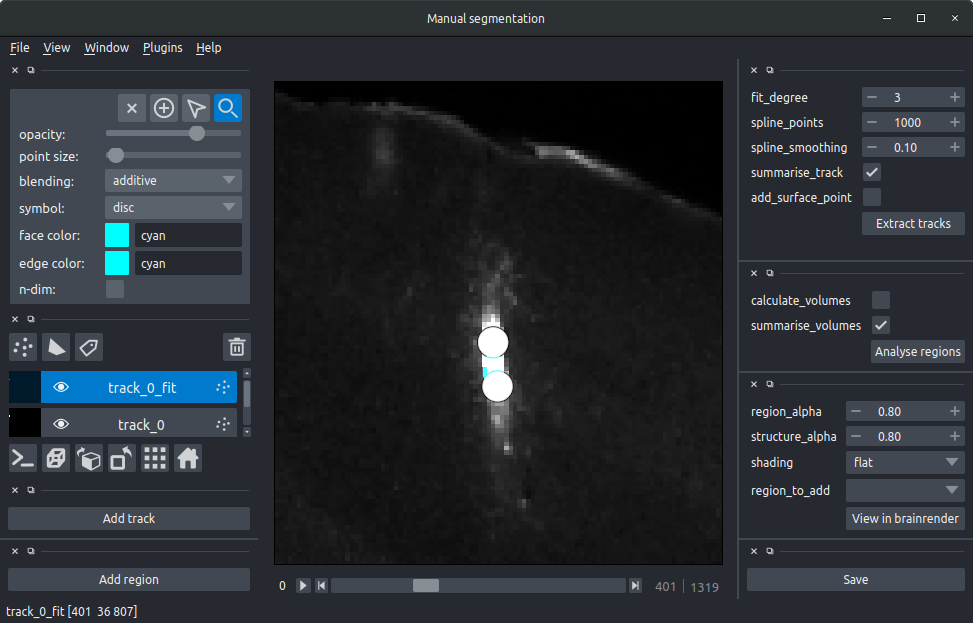Activate the Select points tool
The width and height of the screenshot is (973, 623).
click(x=195, y=107)
